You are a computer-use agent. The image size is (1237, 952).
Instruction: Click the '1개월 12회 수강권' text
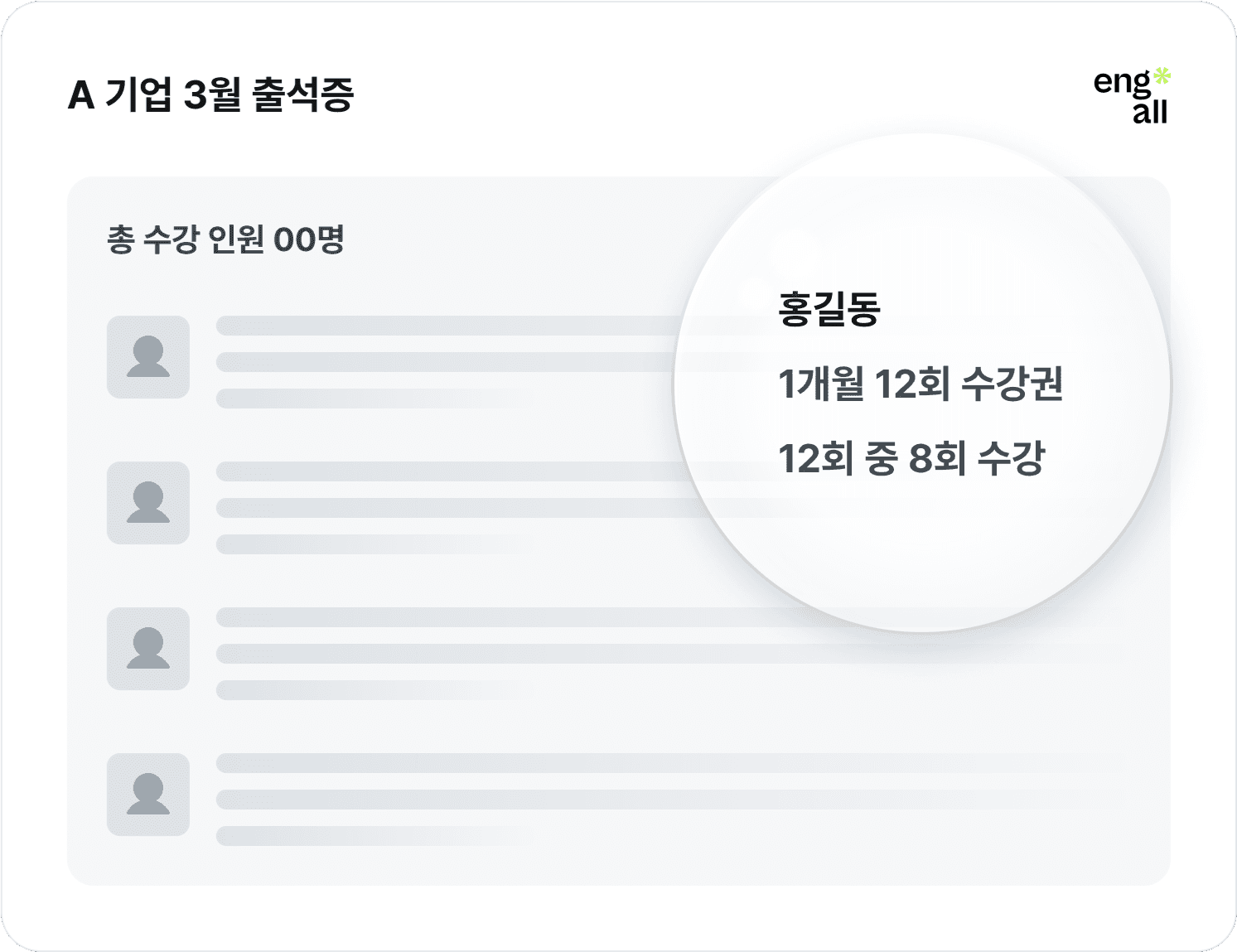click(x=921, y=384)
